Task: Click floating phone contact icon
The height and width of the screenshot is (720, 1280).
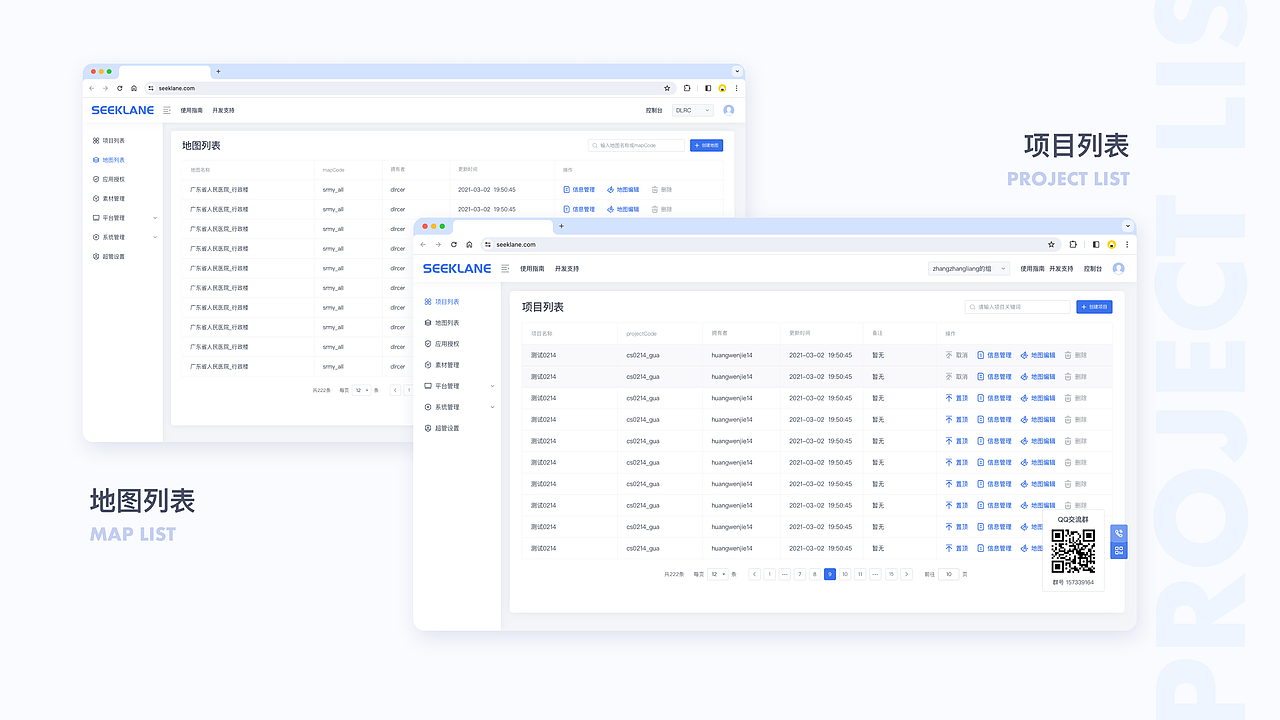Action: [1119, 533]
